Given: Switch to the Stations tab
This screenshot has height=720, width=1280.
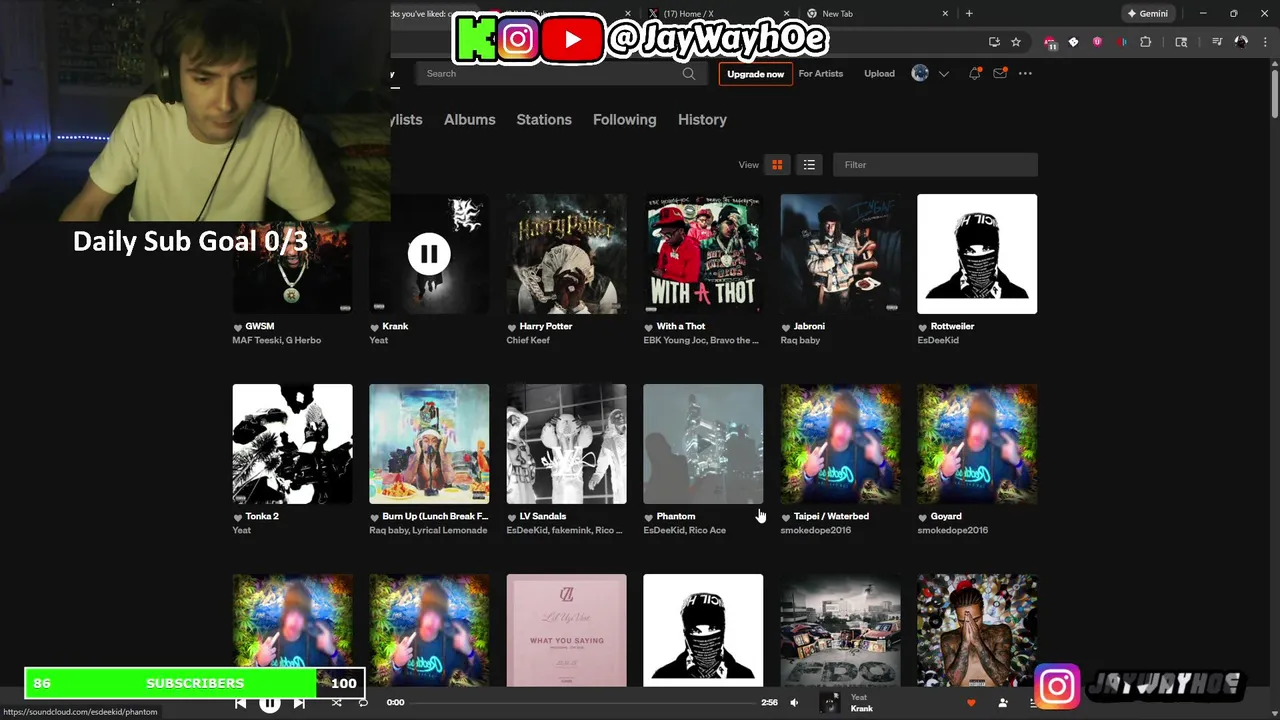Looking at the screenshot, I should coord(544,120).
